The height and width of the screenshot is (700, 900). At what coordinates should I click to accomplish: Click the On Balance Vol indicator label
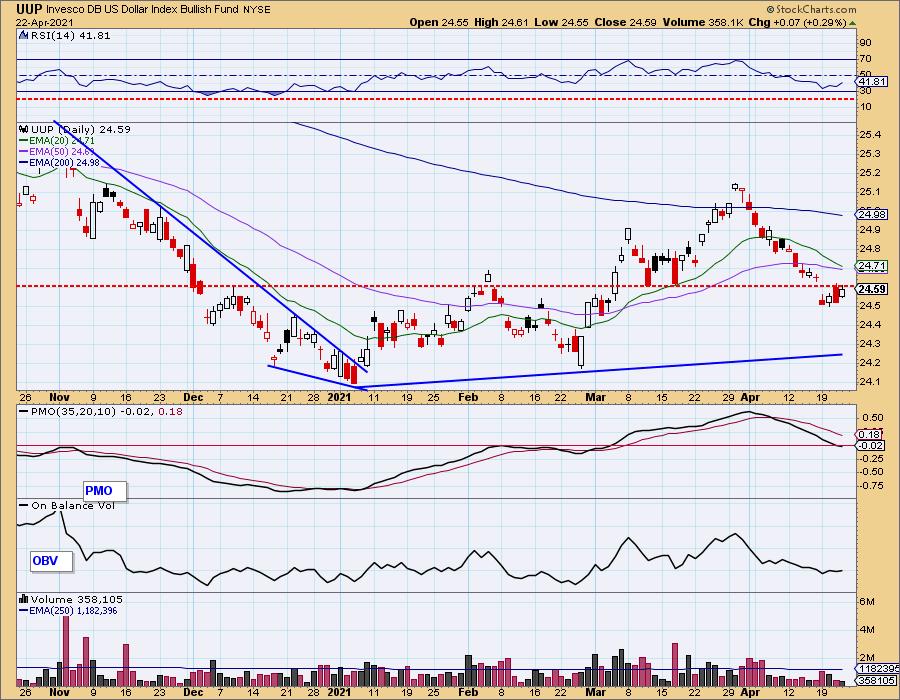point(67,505)
